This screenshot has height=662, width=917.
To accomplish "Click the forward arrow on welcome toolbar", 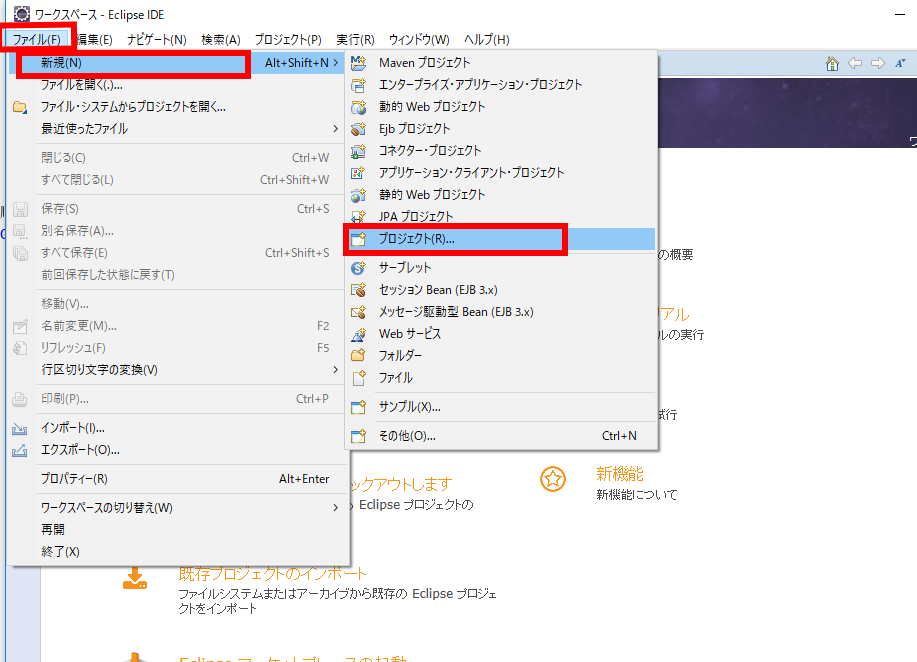I will [878, 63].
